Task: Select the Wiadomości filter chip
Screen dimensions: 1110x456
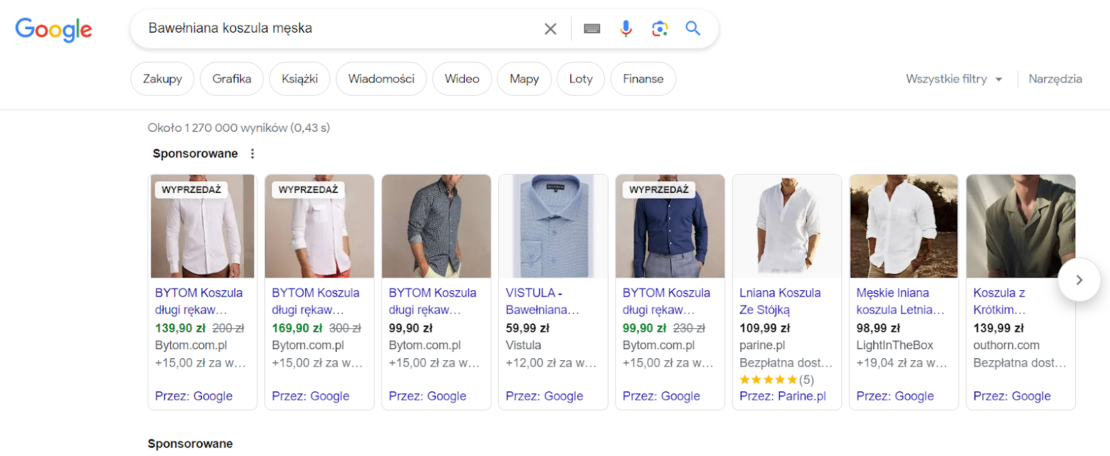Action: pos(381,79)
